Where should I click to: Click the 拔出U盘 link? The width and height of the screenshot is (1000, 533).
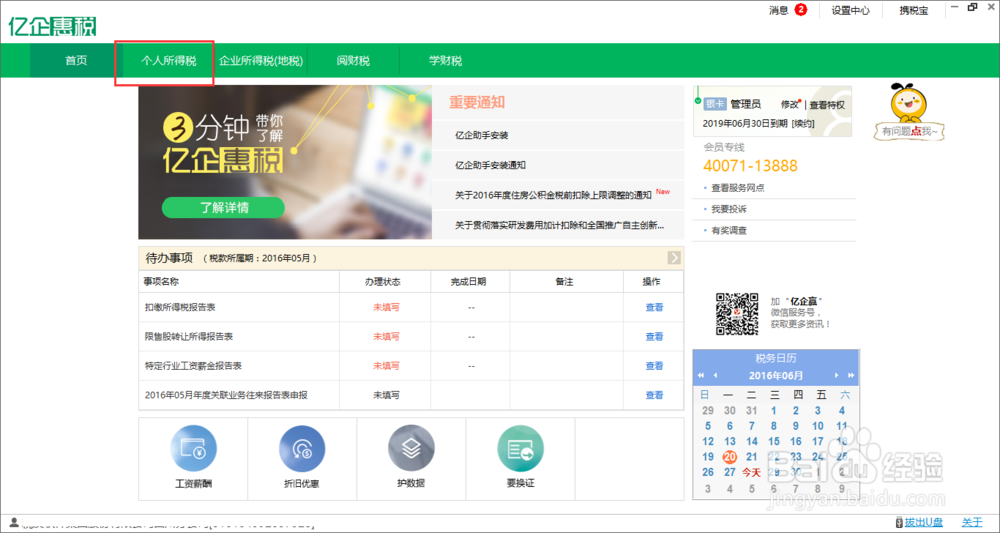[x=923, y=522]
